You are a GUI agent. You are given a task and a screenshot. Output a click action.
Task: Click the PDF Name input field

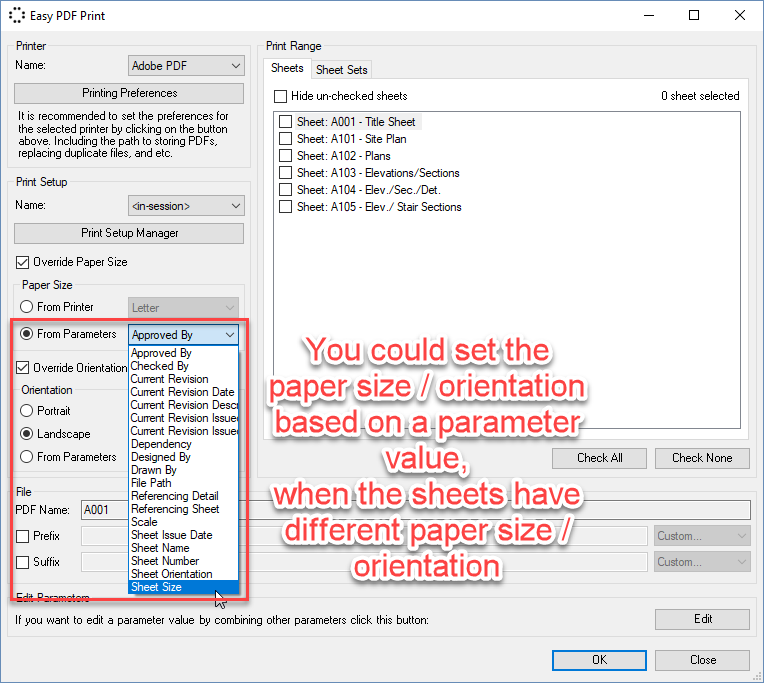pyautogui.click(x=415, y=510)
